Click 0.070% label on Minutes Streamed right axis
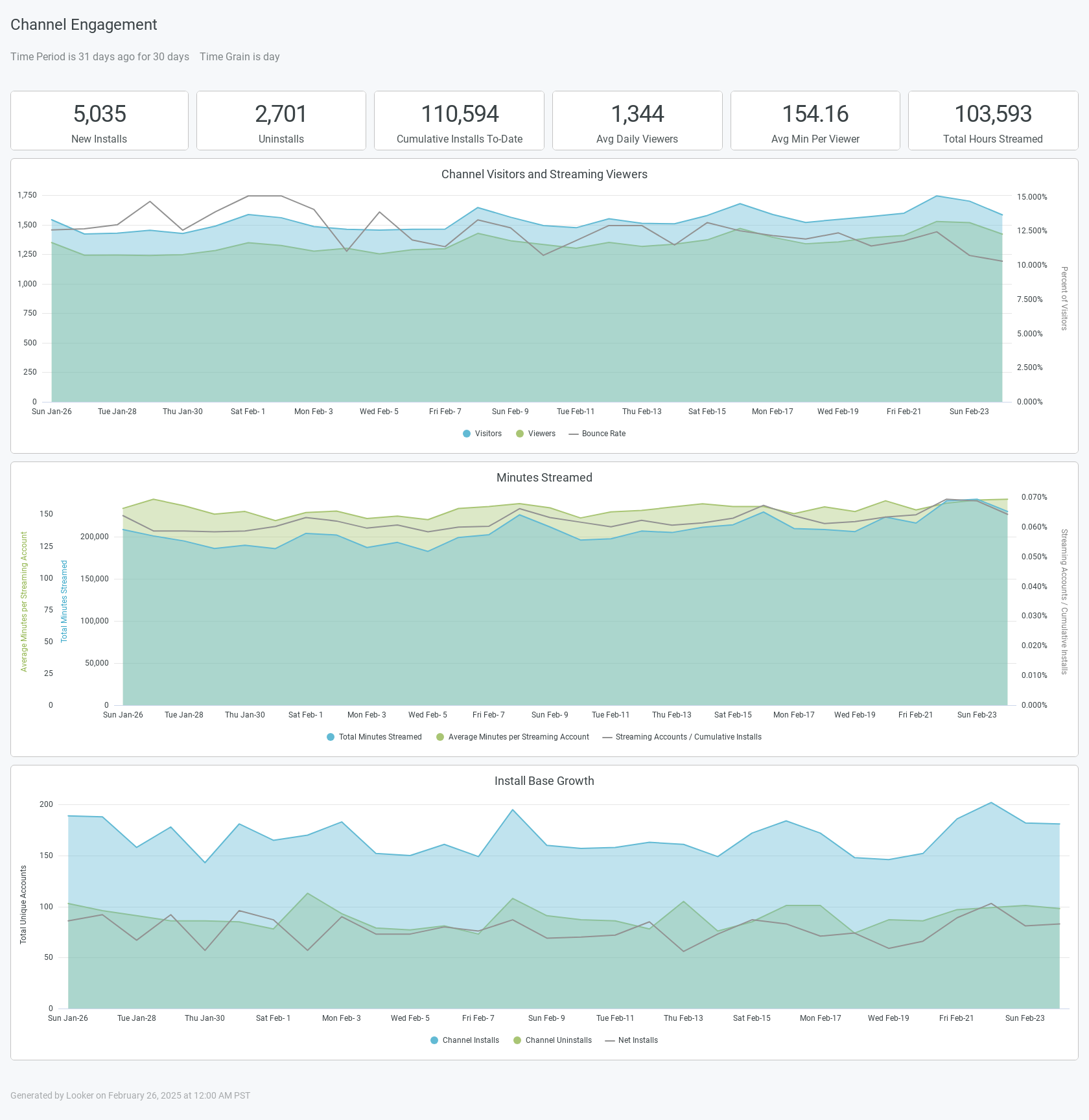 pos(1035,497)
